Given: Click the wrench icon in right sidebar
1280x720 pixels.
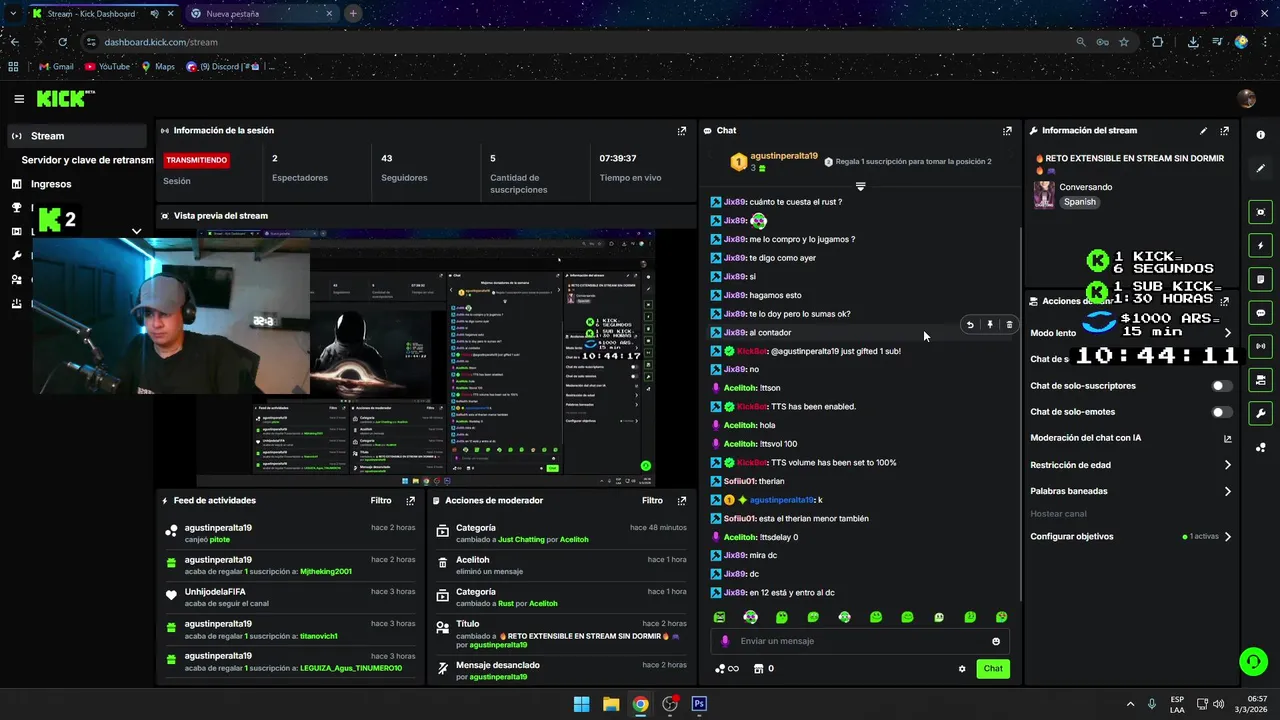Looking at the screenshot, I should (x=1260, y=413).
